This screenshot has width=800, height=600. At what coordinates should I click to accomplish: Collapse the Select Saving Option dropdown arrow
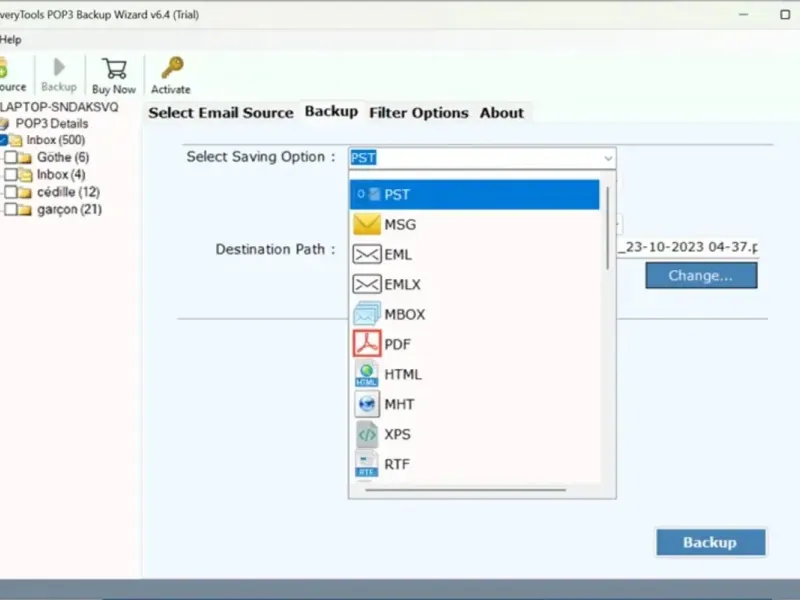point(608,158)
